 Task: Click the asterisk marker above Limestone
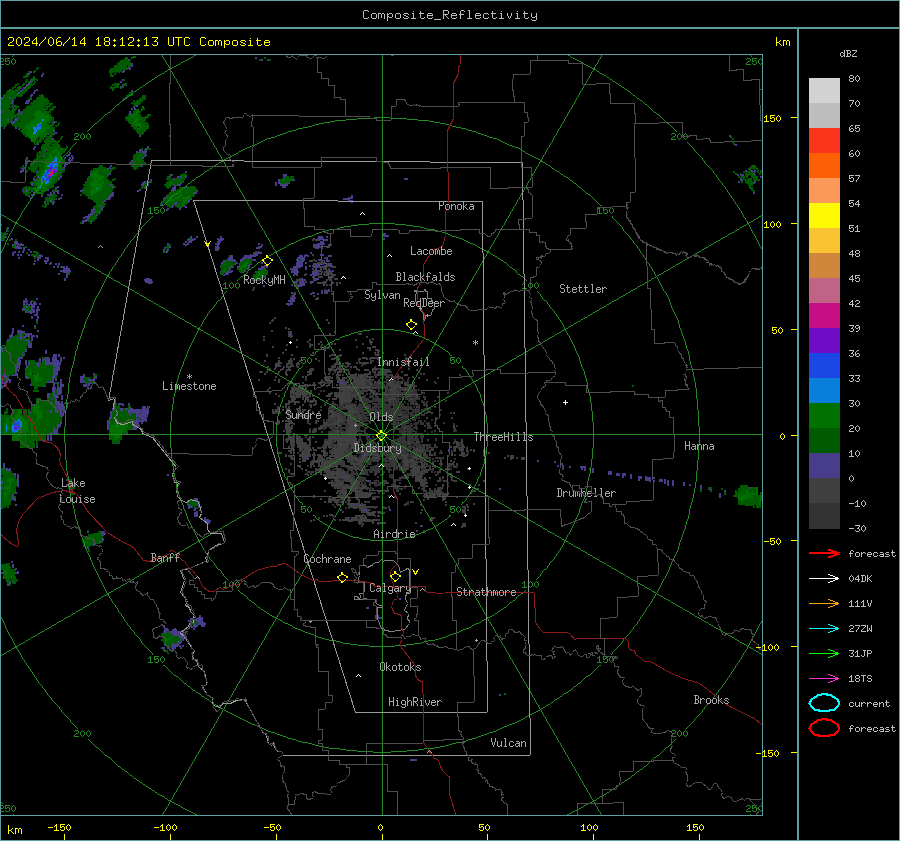pos(189,377)
